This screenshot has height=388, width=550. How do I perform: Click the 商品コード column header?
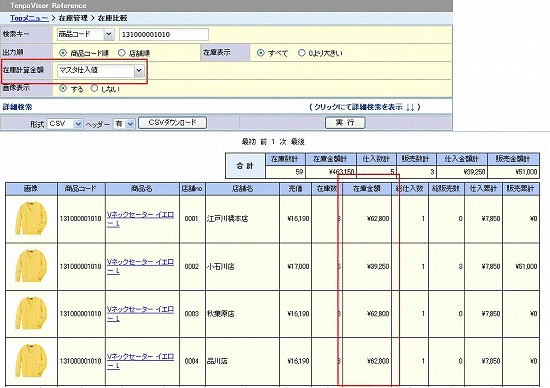[x=81, y=189]
